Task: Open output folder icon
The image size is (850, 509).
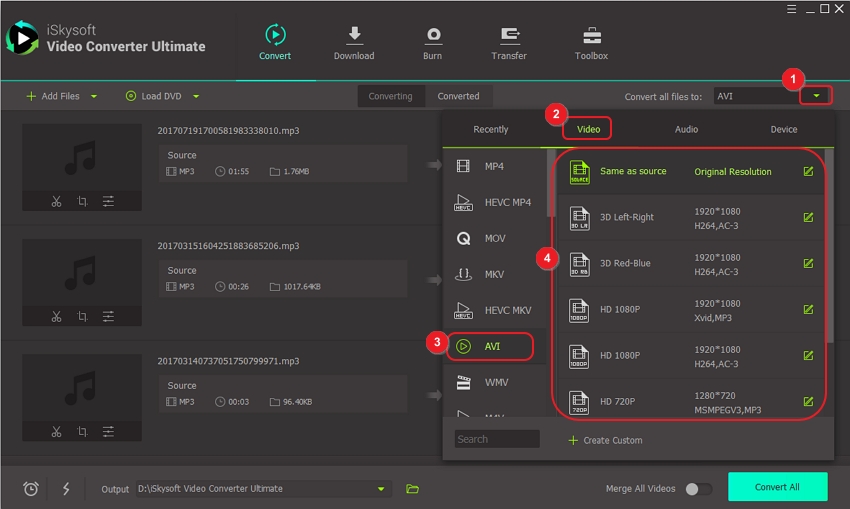Action: [x=412, y=489]
